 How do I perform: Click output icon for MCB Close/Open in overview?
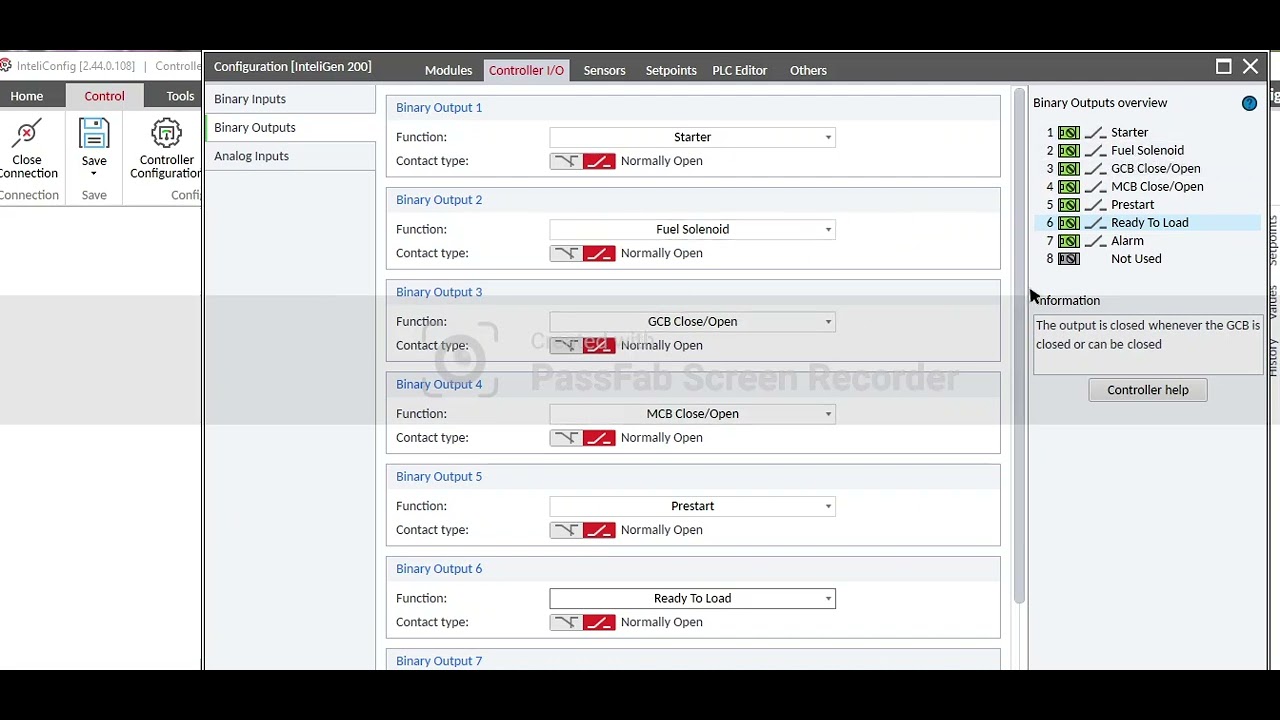click(1069, 186)
